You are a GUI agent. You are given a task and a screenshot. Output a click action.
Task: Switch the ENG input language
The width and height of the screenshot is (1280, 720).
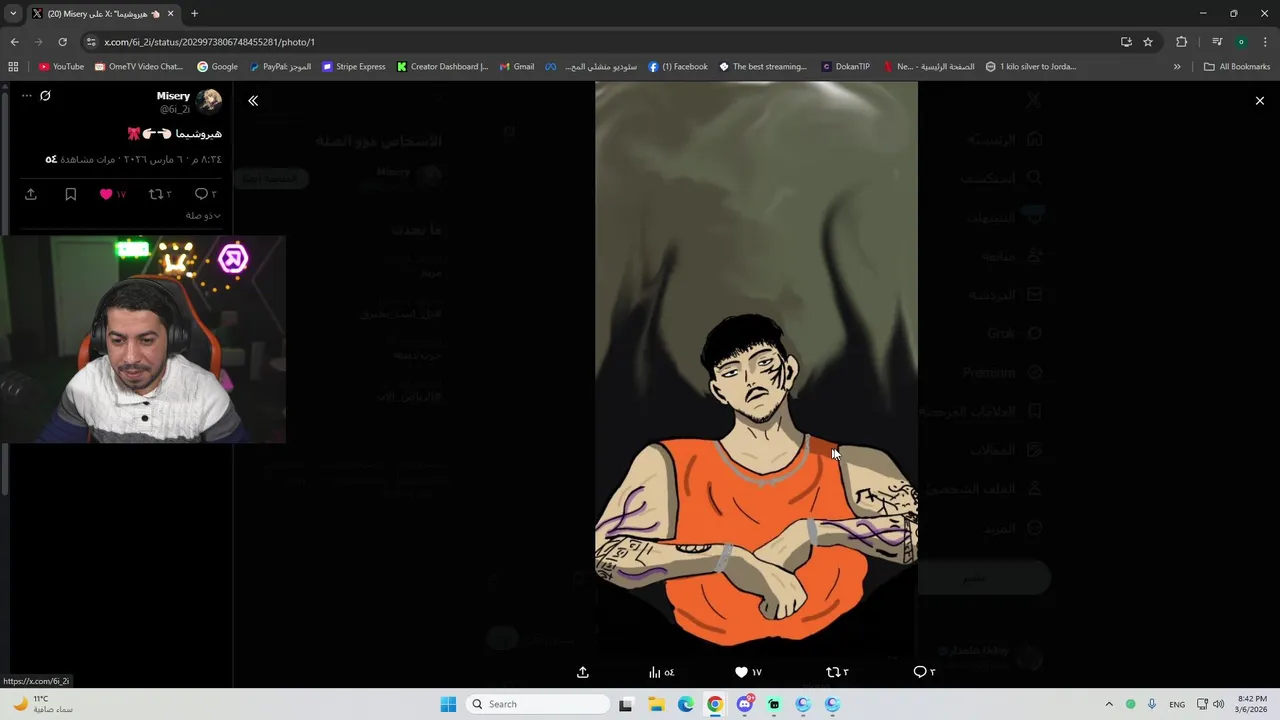coord(1177,704)
